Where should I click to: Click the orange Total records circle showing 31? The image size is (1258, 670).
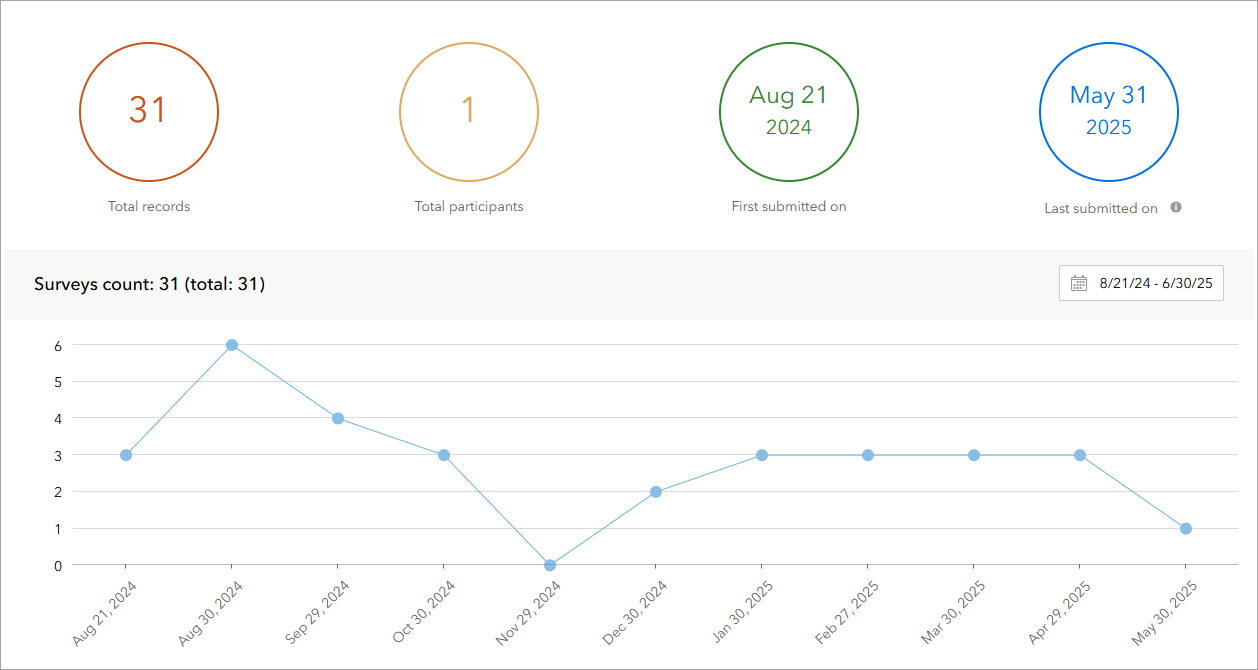pos(149,112)
